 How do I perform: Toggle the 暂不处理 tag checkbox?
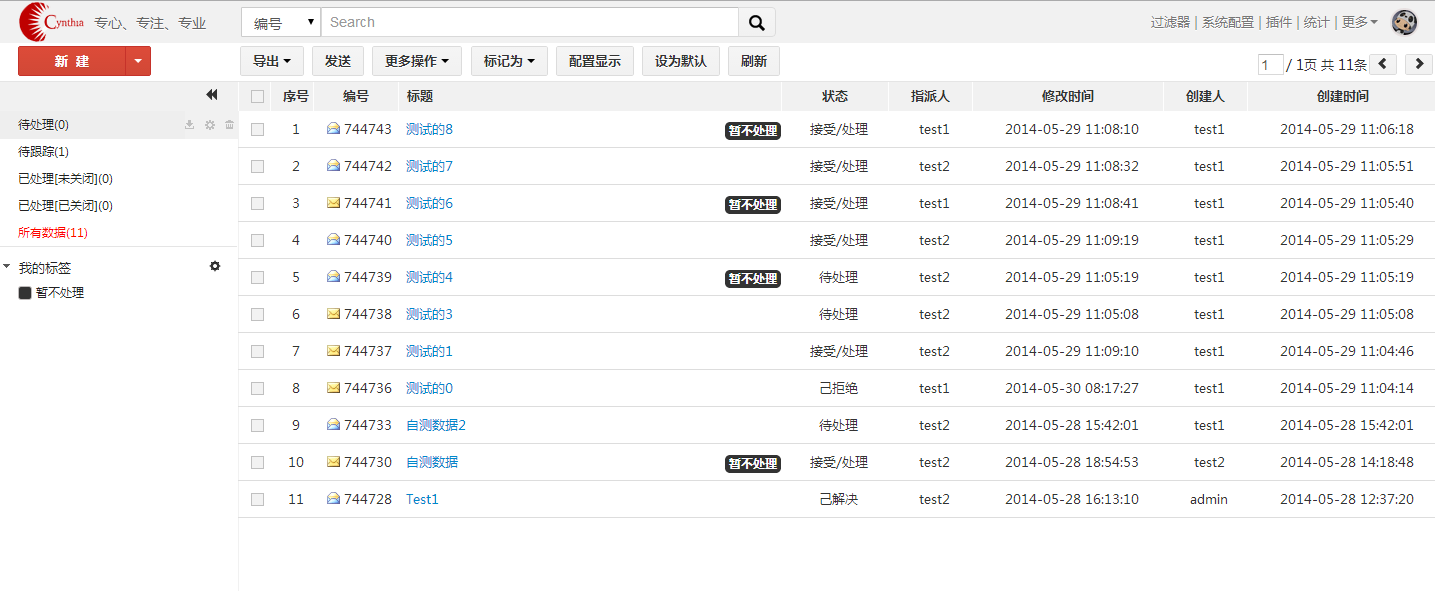point(25,292)
